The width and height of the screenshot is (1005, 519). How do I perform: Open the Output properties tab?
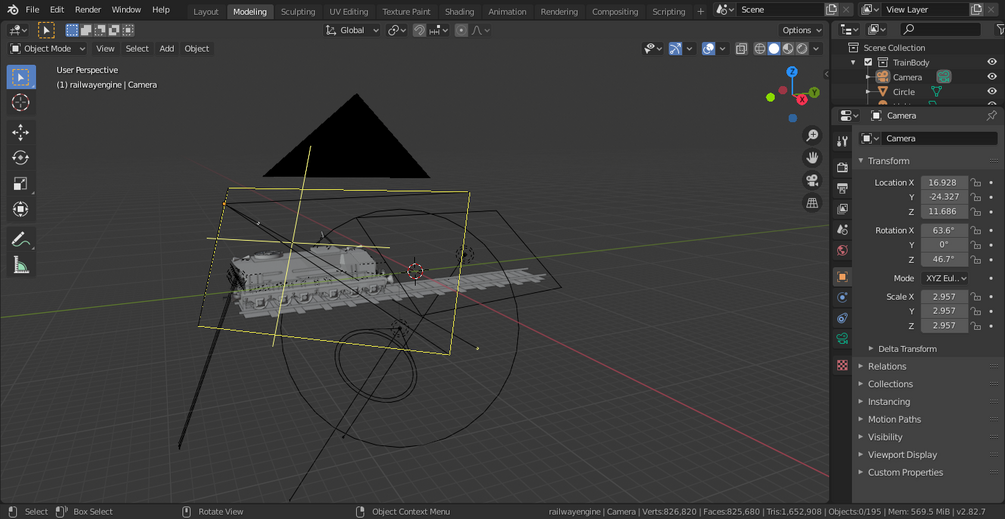(842, 188)
